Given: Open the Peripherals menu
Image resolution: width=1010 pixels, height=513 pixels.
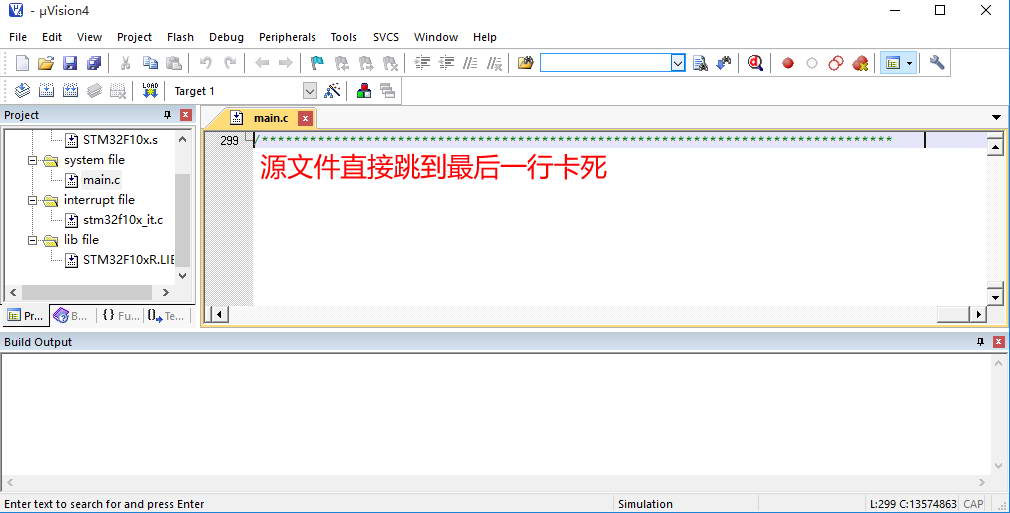Looking at the screenshot, I should (x=287, y=37).
